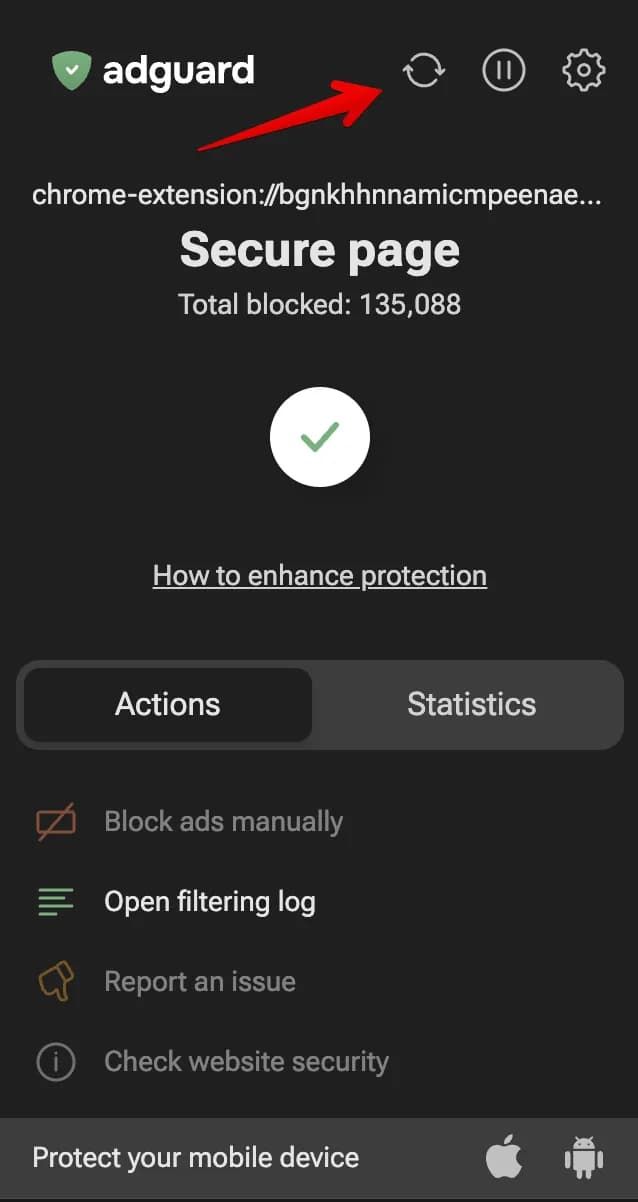
Task: Click the thumbs-down report icon
Action: pyautogui.click(x=55, y=981)
